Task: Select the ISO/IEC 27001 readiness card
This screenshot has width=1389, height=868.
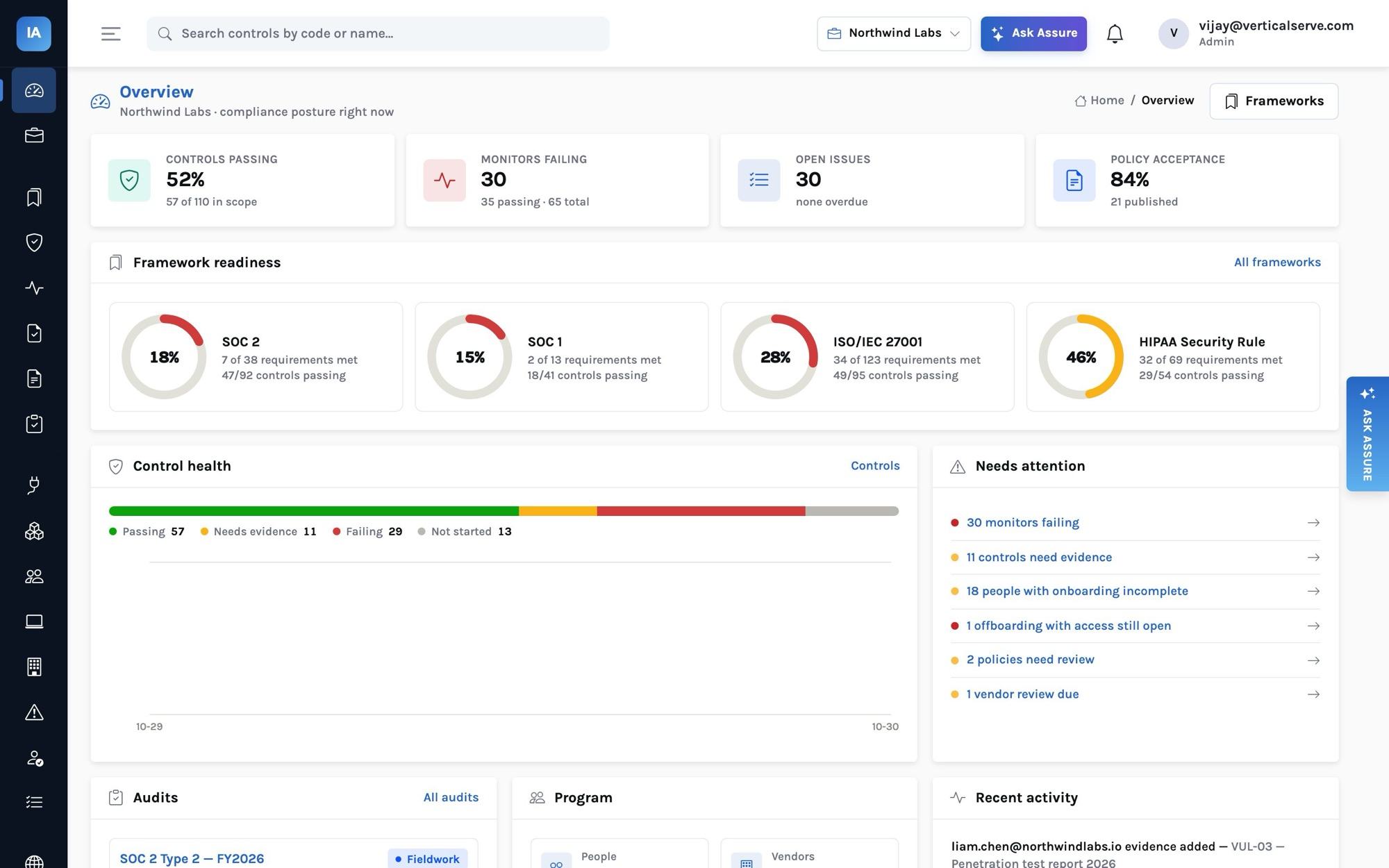Action: 867,357
